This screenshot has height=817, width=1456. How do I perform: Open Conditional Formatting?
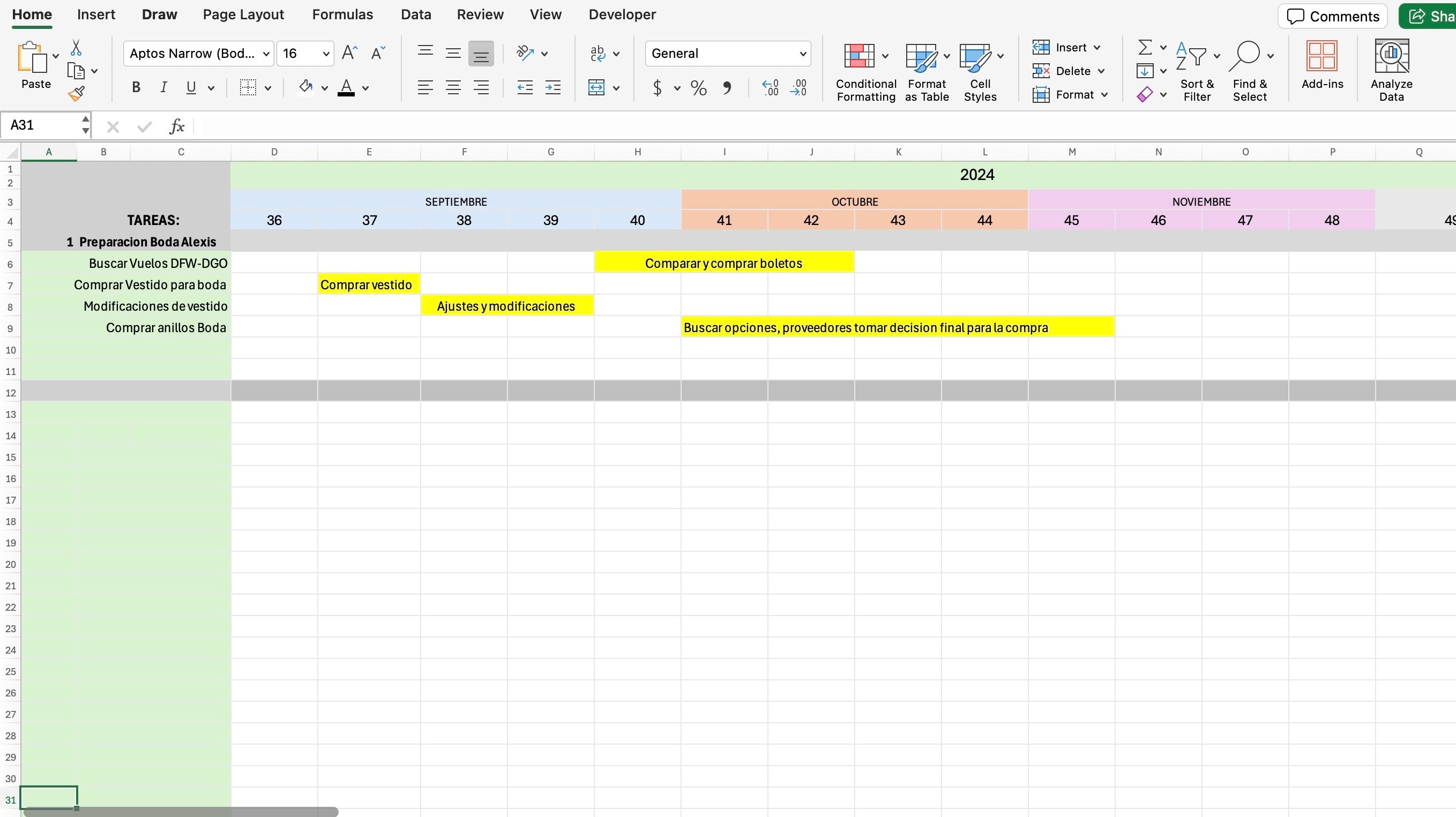point(866,72)
